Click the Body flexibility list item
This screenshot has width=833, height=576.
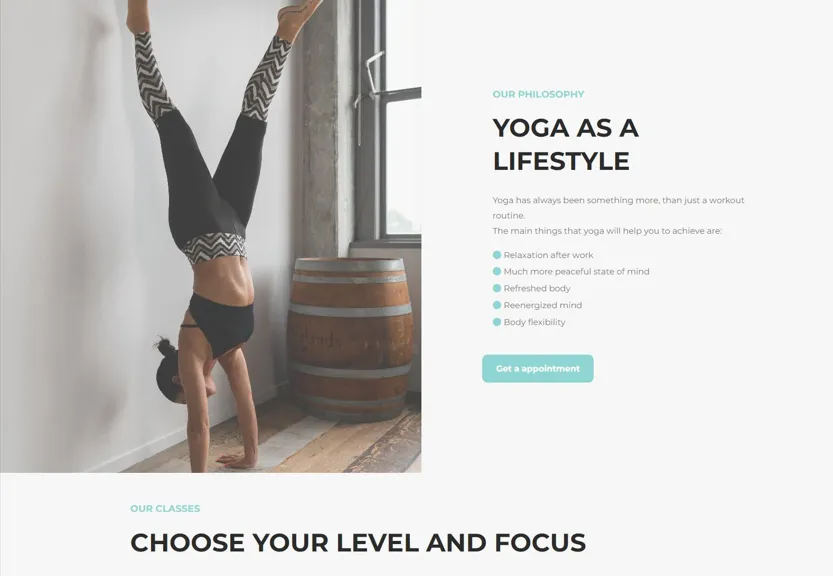pos(534,322)
